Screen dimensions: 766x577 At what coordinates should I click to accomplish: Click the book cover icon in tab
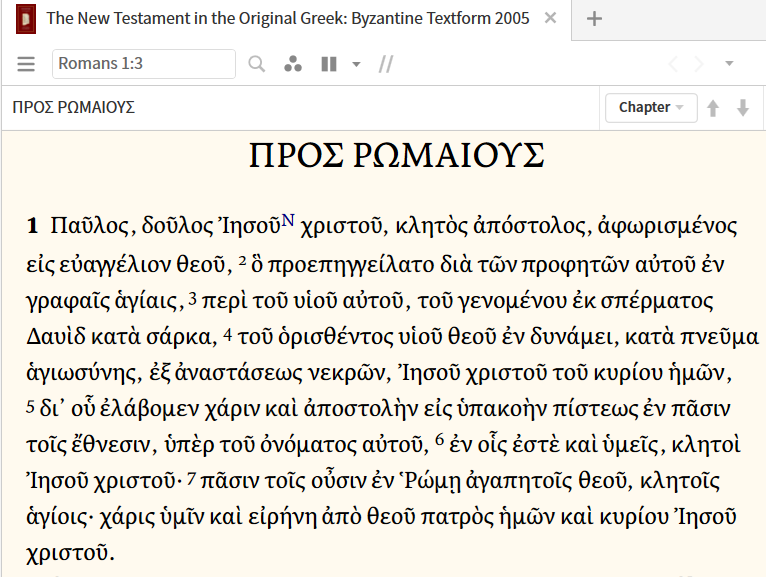25,18
